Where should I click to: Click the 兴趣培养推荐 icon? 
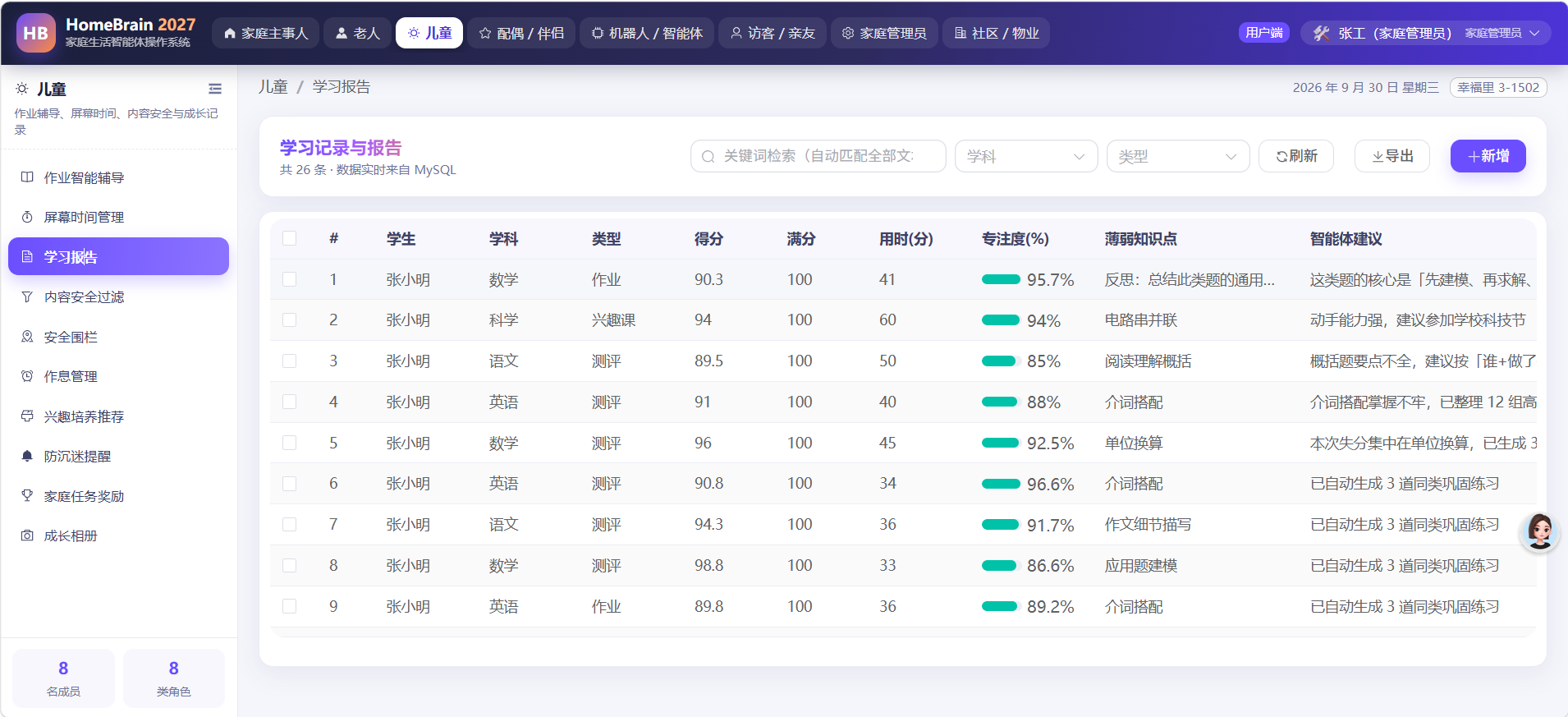pyautogui.click(x=27, y=416)
